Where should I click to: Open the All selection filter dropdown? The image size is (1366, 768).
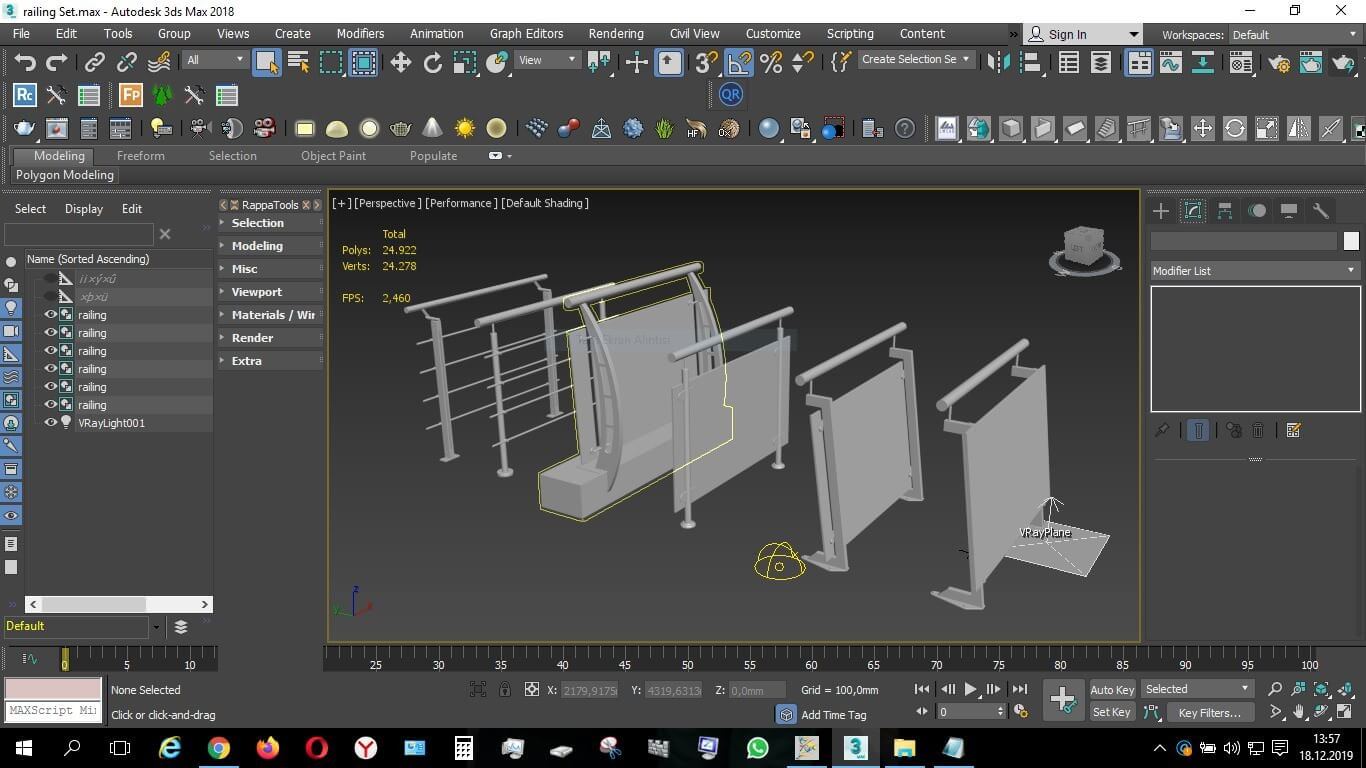[215, 60]
